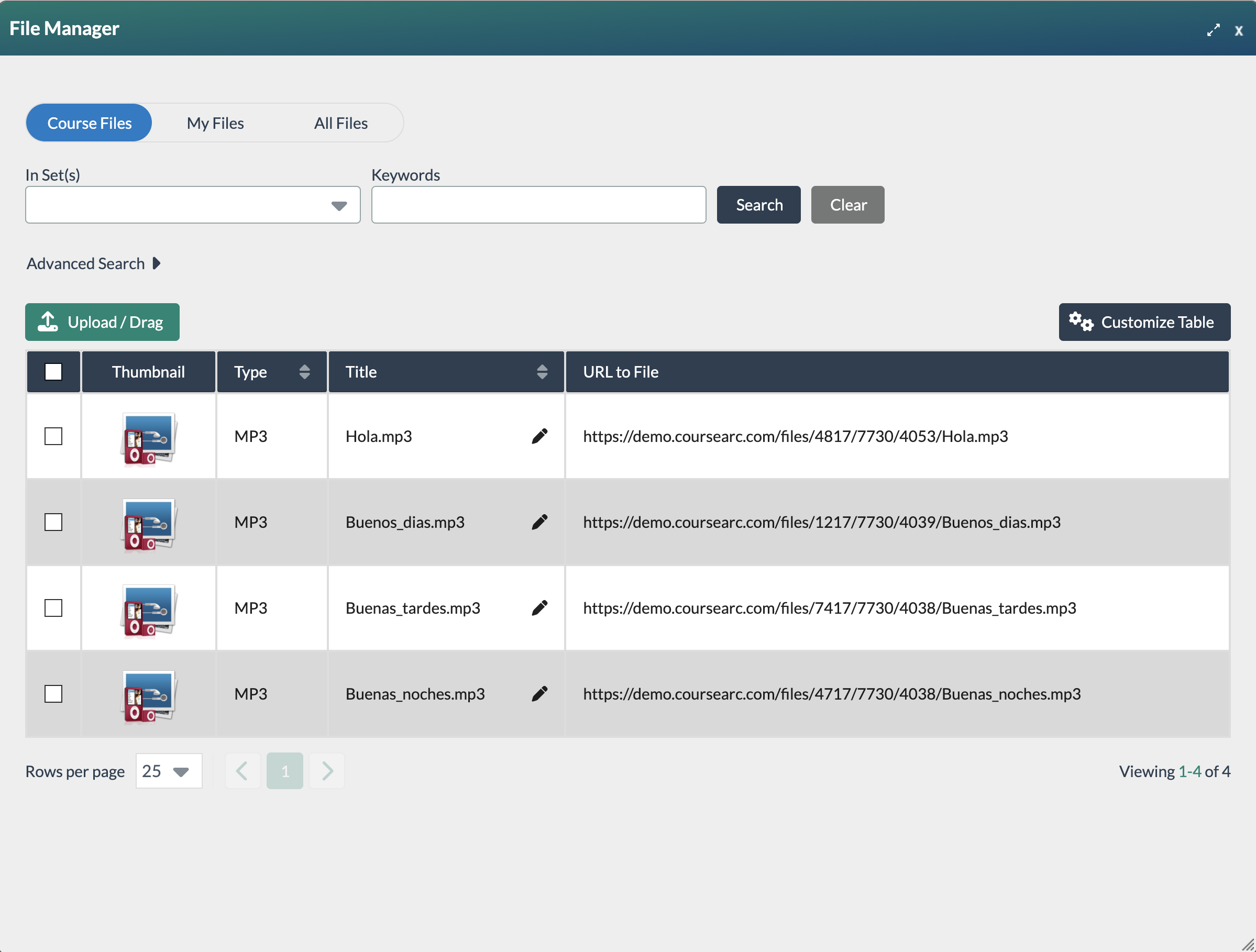The width and height of the screenshot is (1256, 952).
Task: Switch to the Course Files tab
Action: 89,123
